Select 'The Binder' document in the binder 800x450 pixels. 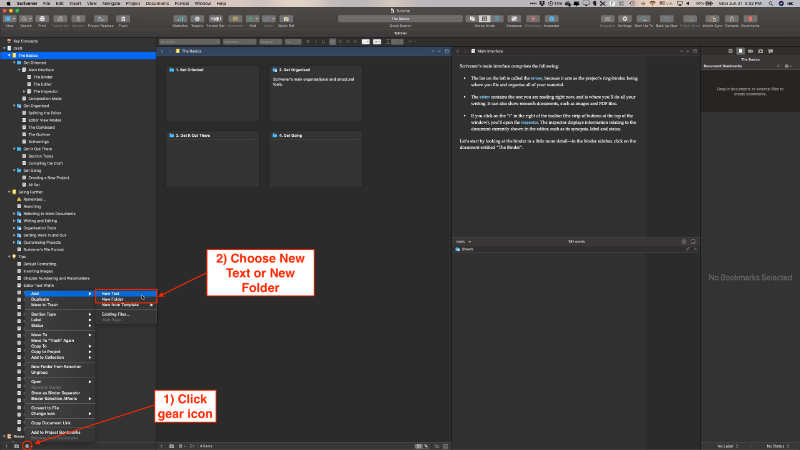pos(43,77)
